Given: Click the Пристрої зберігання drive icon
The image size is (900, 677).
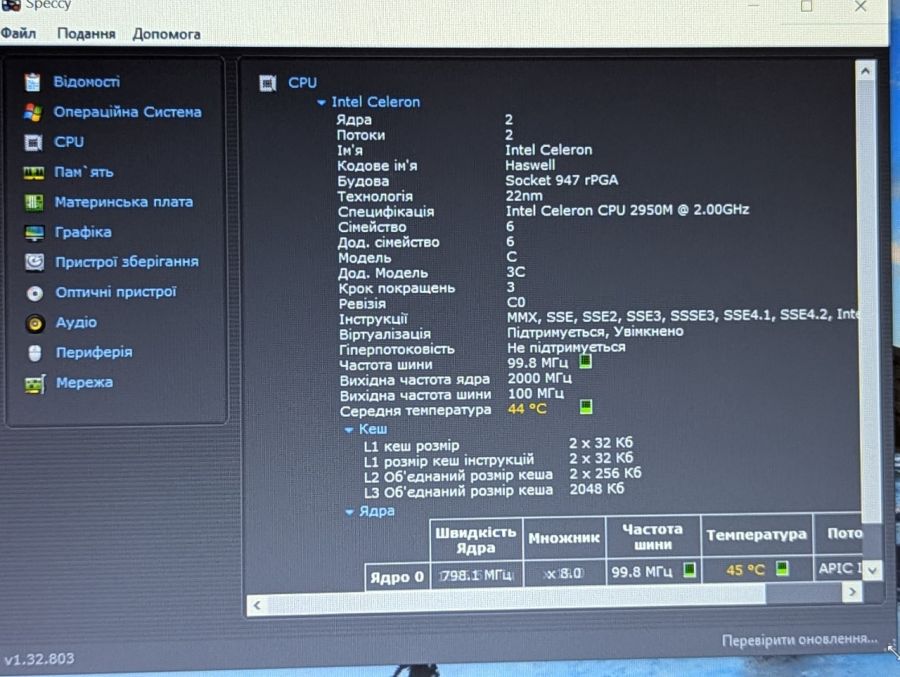Looking at the screenshot, I should [x=35, y=262].
